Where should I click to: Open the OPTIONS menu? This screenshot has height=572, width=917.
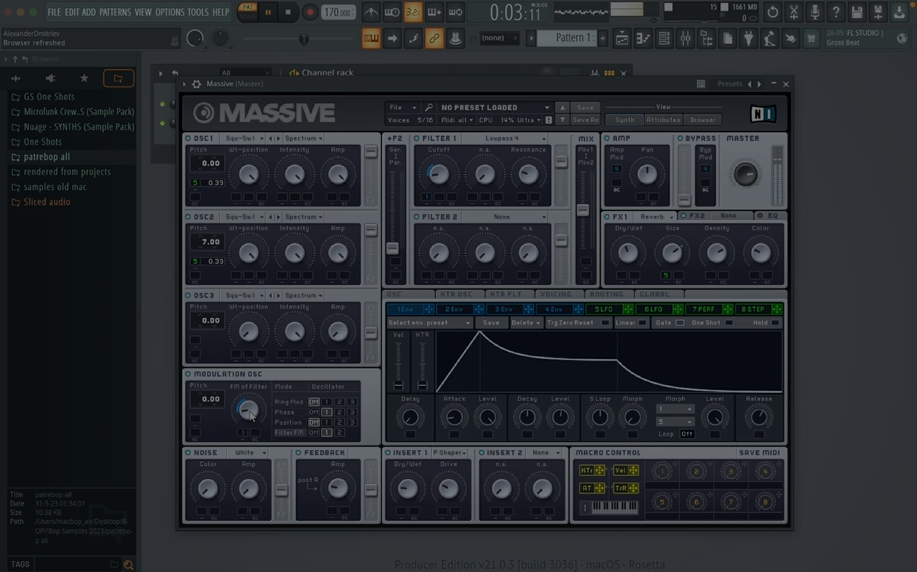click(x=170, y=12)
